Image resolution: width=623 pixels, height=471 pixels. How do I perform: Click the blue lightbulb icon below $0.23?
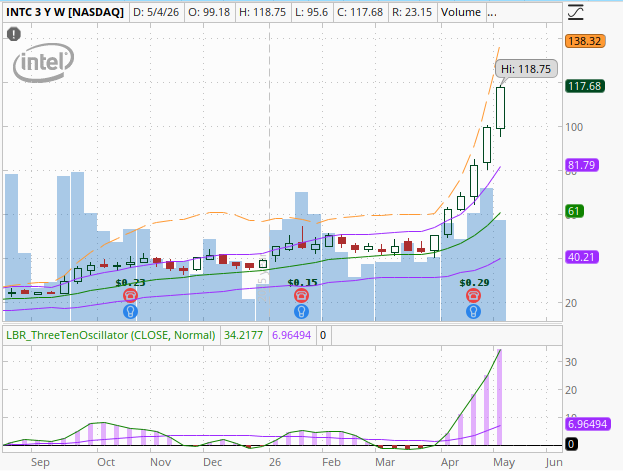coord(130,311)
